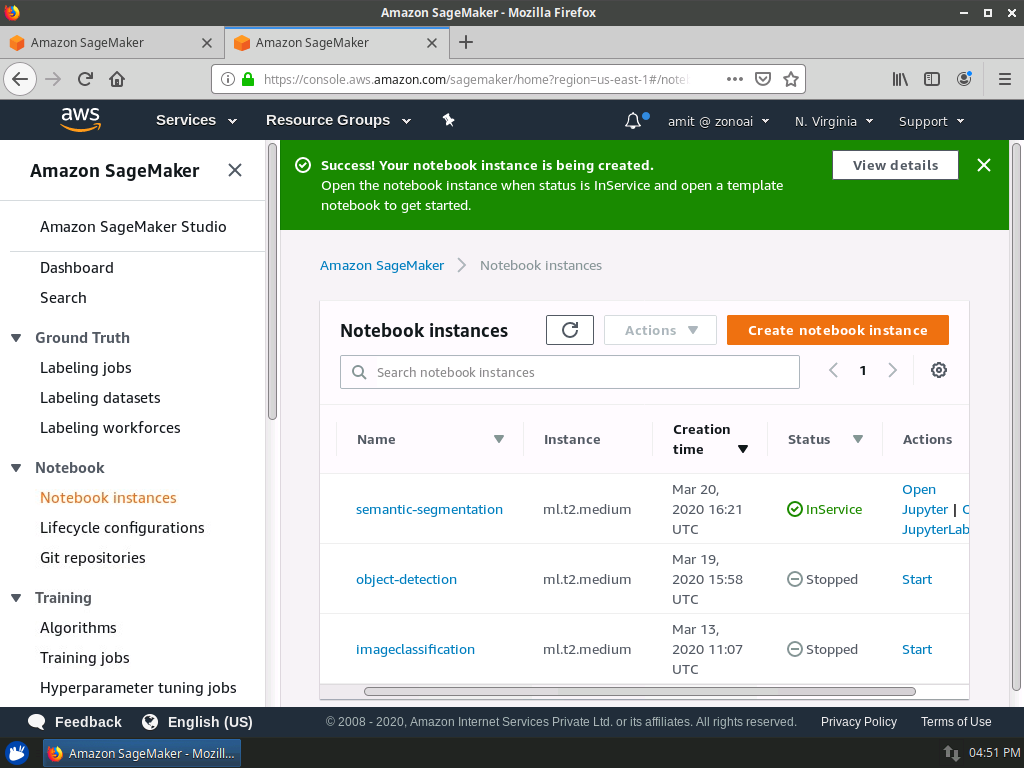Open the English (US) language selector
Viewport: 1024px width, 768px height.
point(197,722)
